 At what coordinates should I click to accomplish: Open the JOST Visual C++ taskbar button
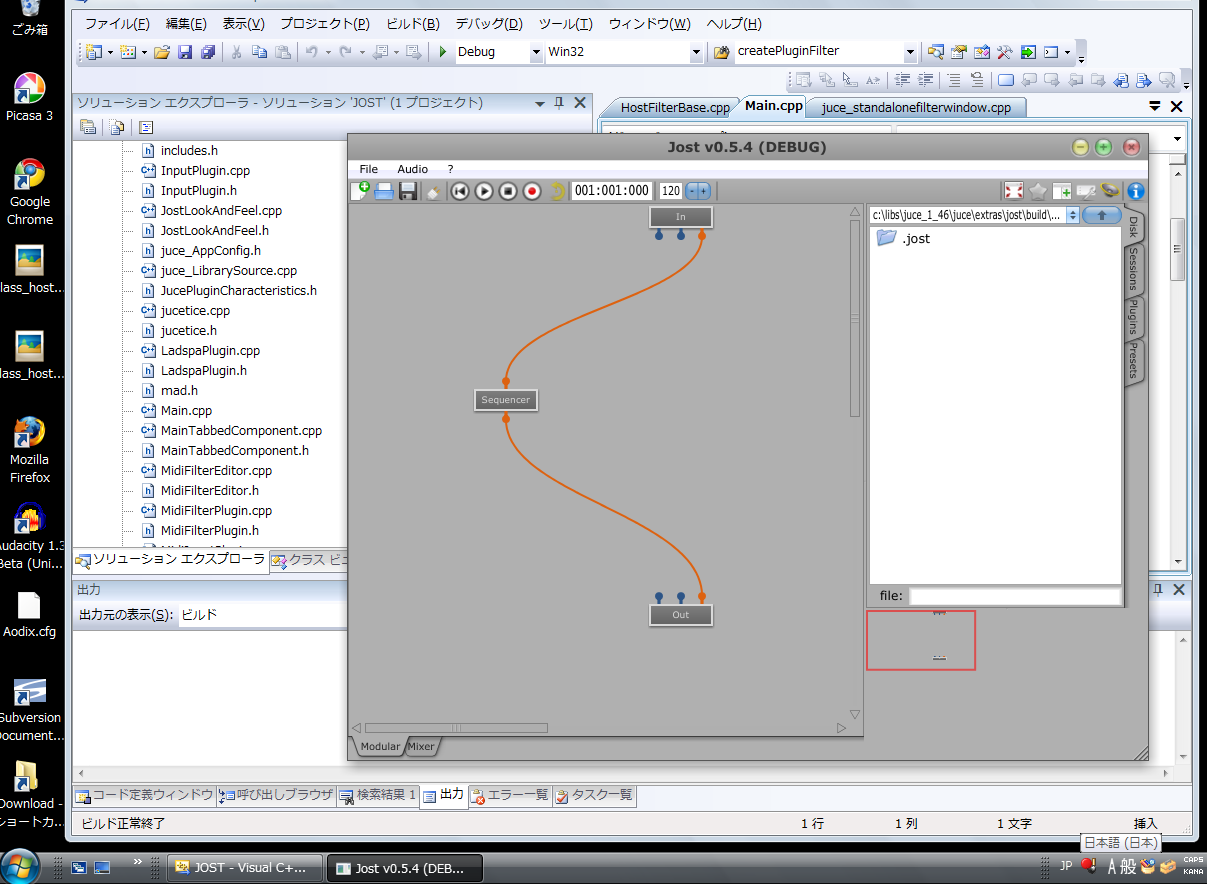pos(246,868)
